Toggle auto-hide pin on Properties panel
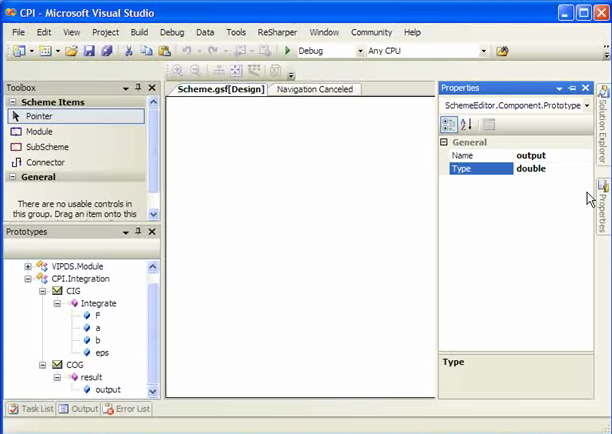 (x=572, y=88)
